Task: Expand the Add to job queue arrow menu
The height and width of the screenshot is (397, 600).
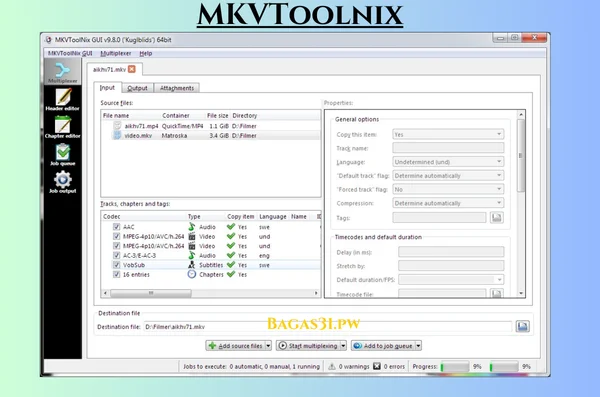Action: point(418,346)
